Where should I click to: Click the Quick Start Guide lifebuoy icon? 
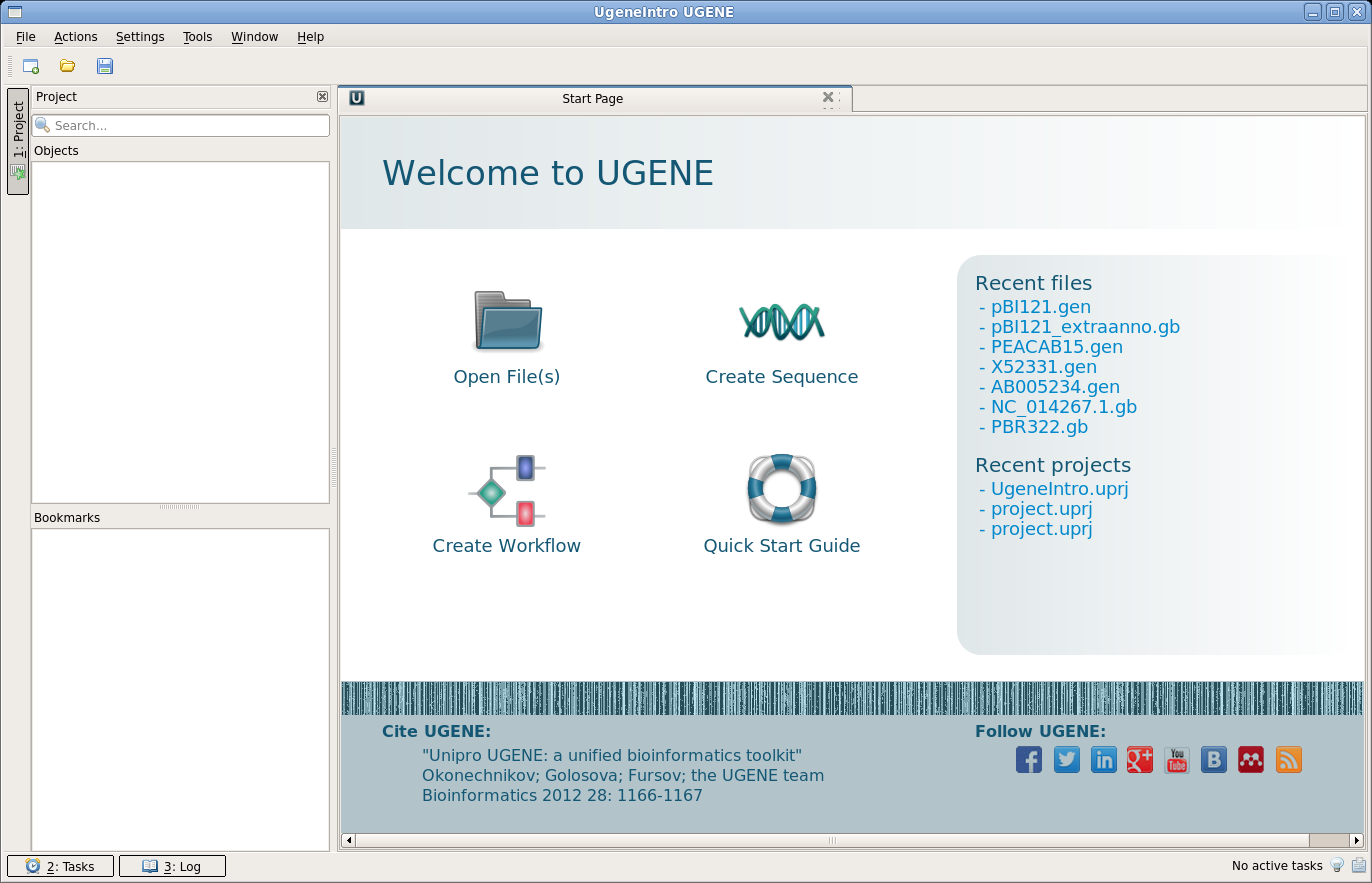pyautogui.click(x=782, y=488)
